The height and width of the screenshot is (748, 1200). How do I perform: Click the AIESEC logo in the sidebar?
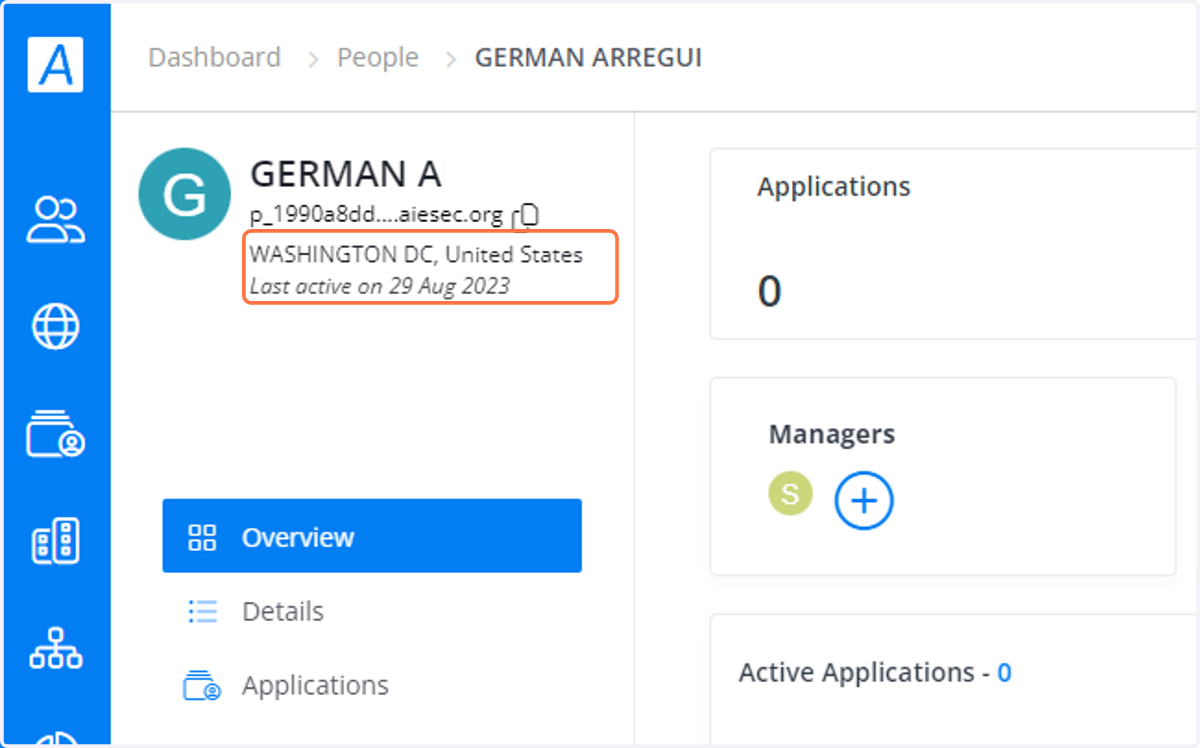coord(55,64)
